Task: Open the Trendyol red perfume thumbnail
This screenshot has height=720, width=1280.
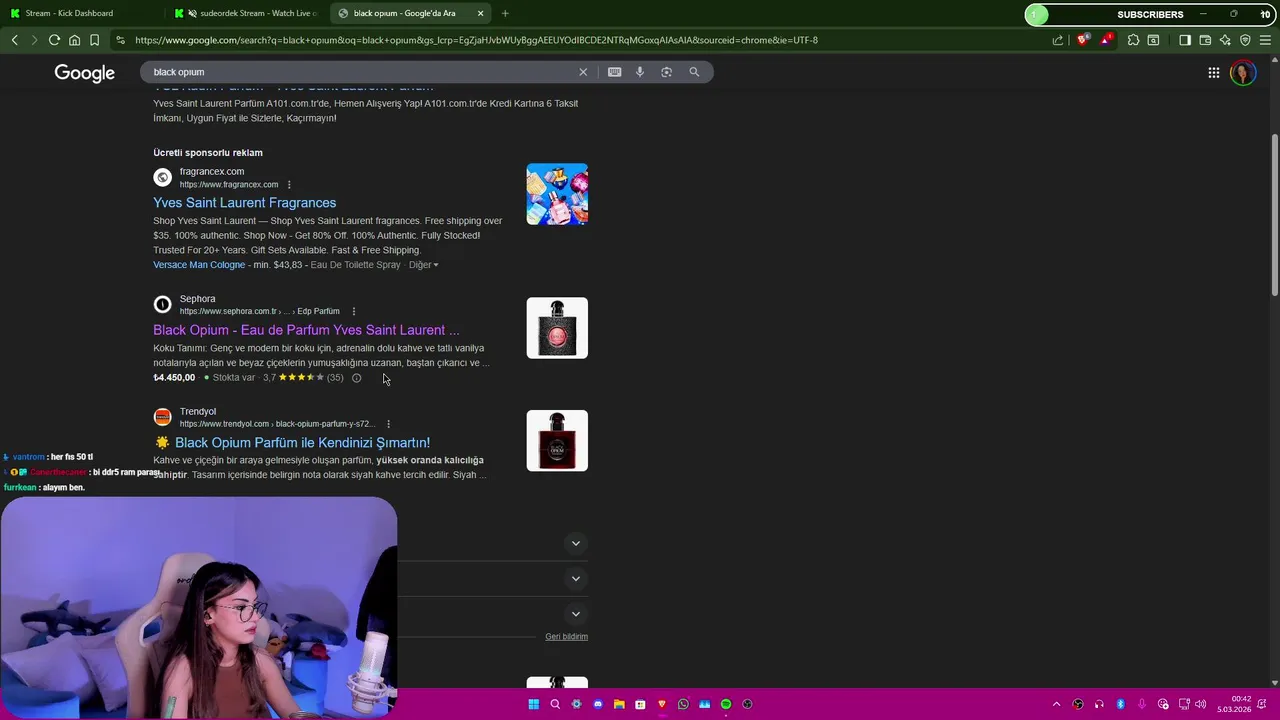Action: click(557, 441)
